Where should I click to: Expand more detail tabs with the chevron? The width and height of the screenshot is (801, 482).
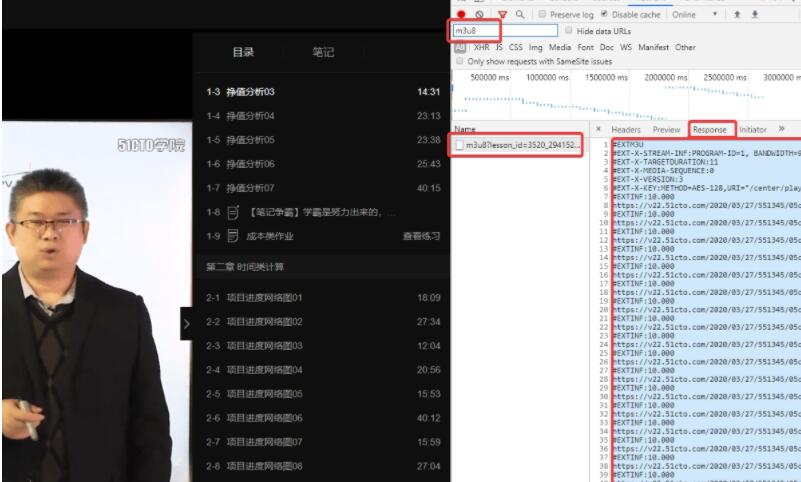point(781,129)
